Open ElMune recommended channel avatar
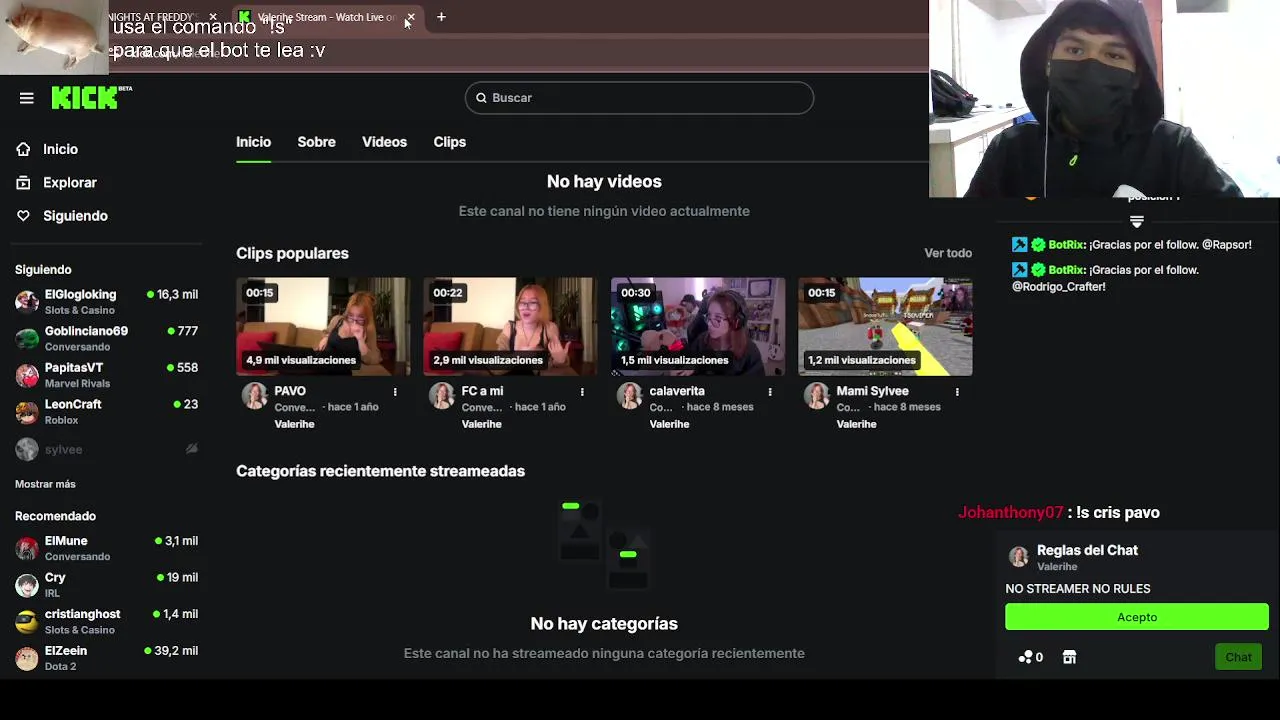 click(27, 548)
